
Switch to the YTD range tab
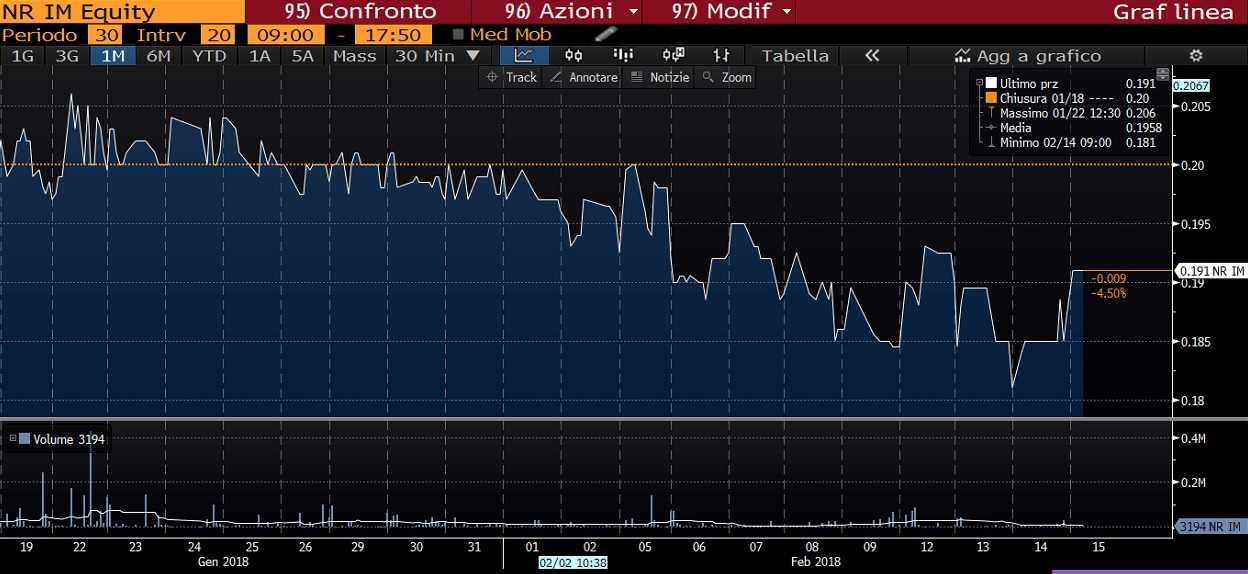point(209,56)
